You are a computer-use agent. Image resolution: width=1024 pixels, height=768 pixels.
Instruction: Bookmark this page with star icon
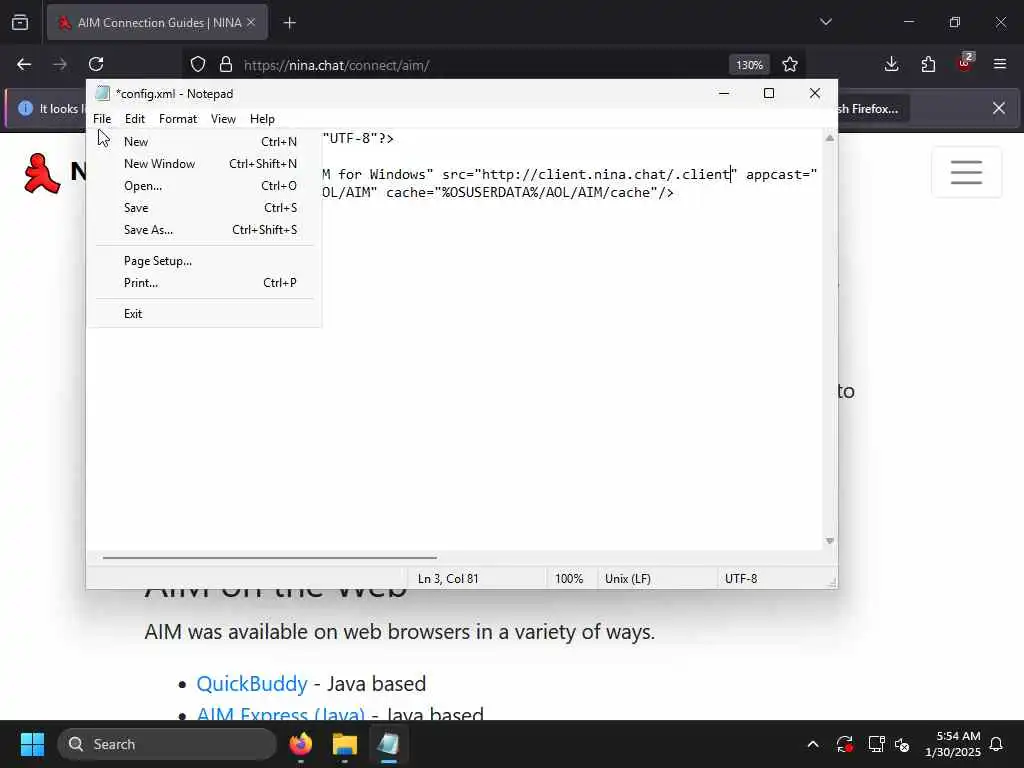(790, 65)
